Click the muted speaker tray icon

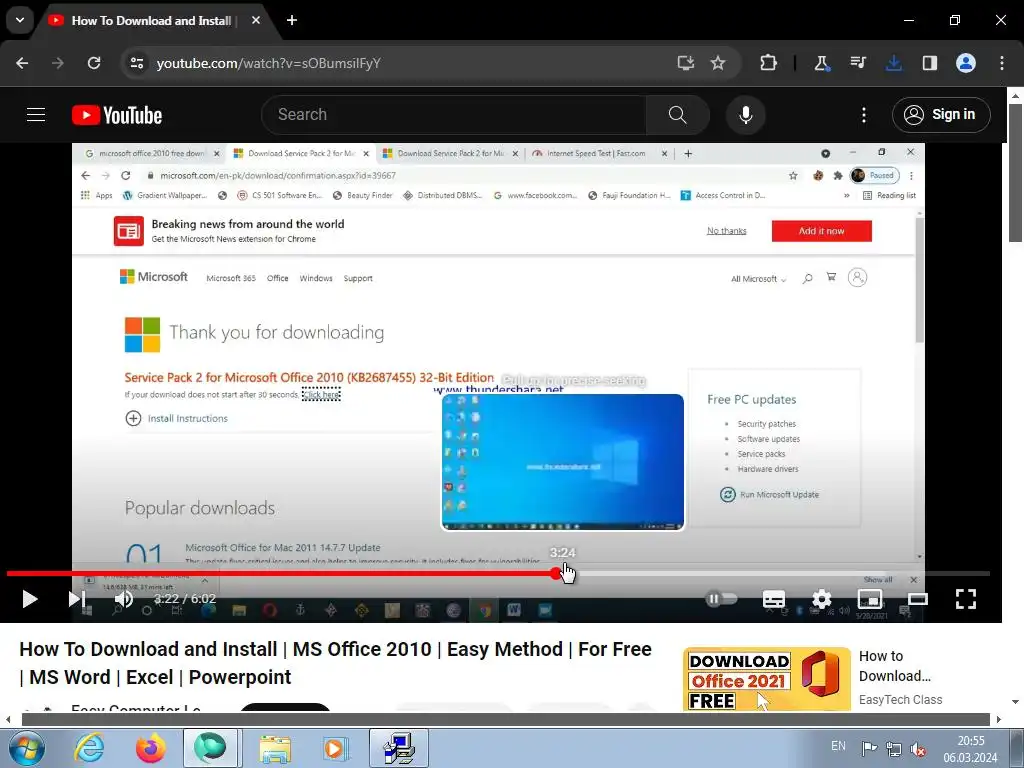click(918, 748)
